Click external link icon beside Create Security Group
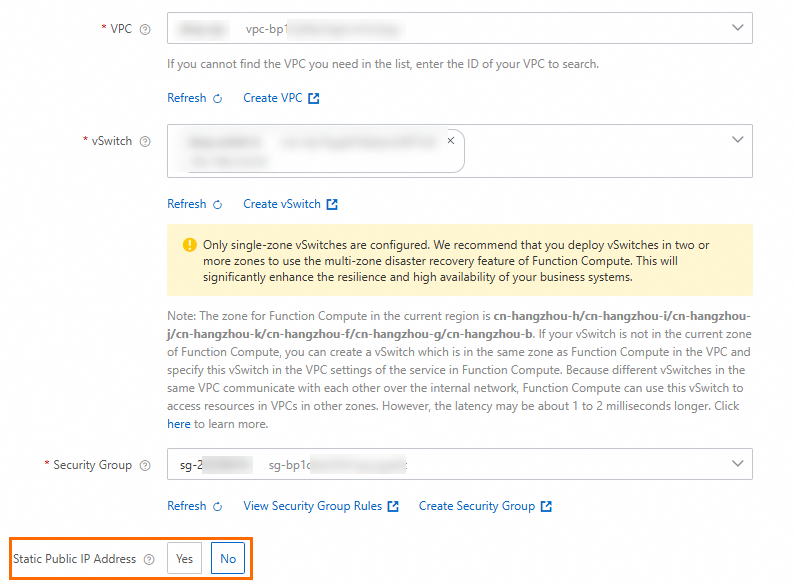The width and height of the screenshot is (795, 586). [546, 506]
